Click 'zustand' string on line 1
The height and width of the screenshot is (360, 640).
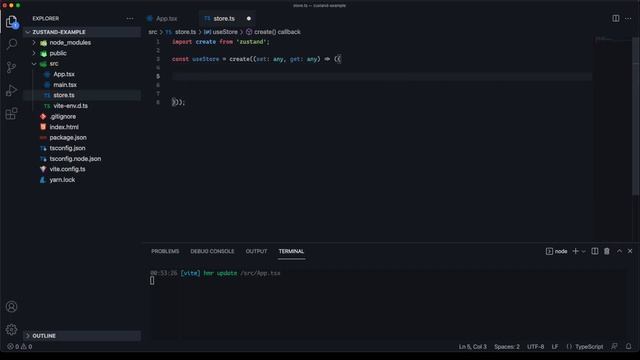click(x=251, y=42)
